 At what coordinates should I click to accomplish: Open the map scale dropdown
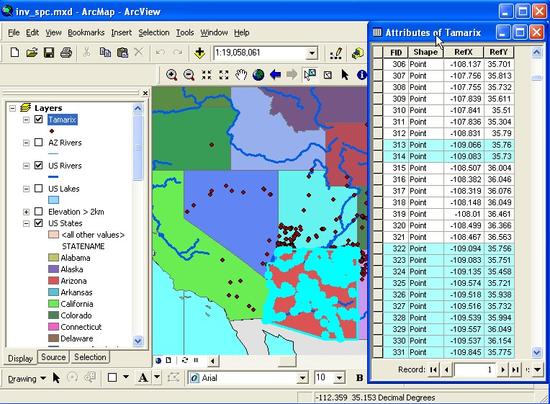[x=312, y=54]
